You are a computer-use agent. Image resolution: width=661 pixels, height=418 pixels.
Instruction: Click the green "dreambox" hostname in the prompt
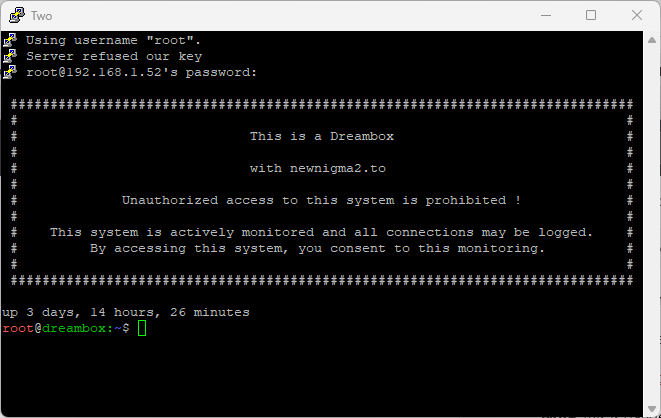(74, 328)
